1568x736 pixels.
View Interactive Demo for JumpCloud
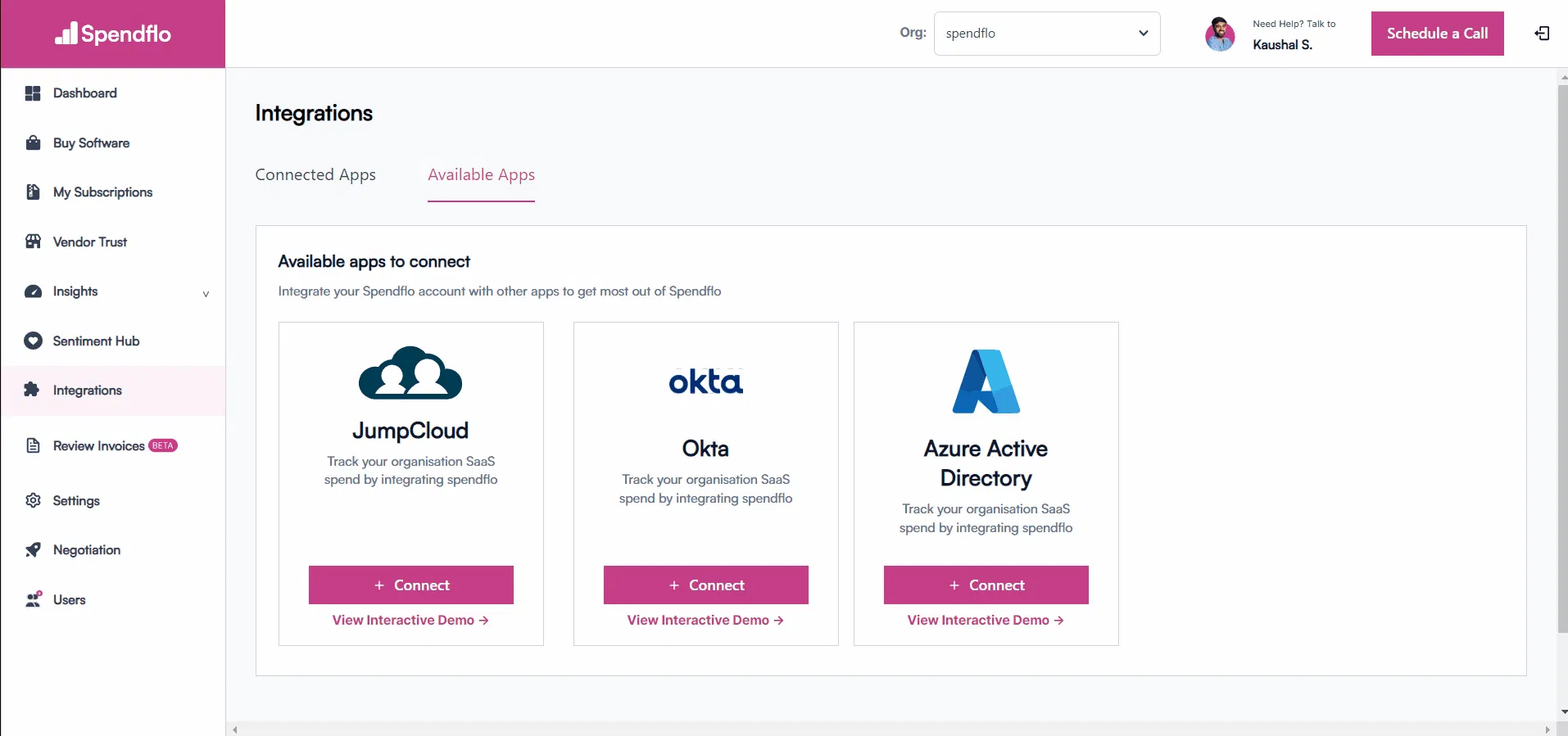[410, 621]
